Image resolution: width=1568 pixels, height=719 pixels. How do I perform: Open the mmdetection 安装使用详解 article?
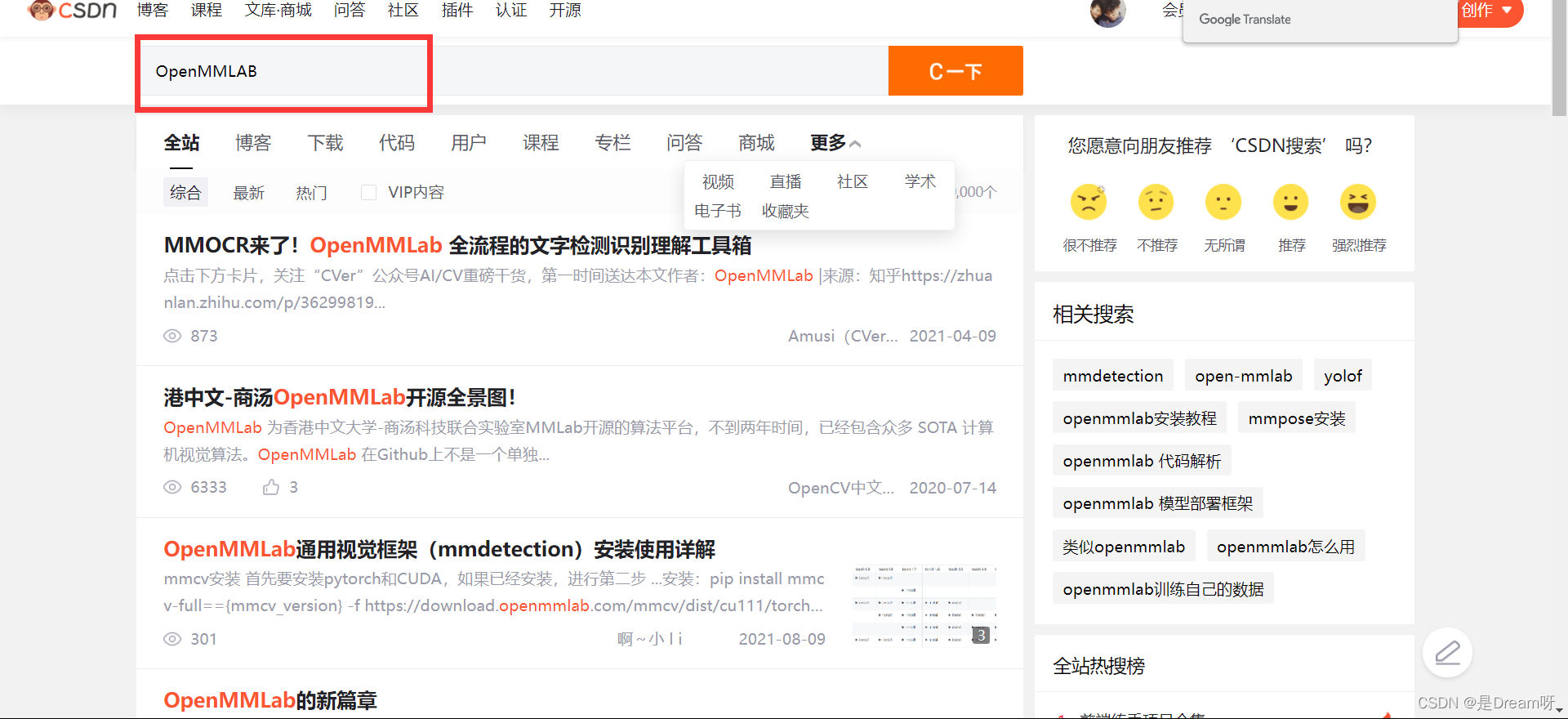tap(439, 549)
